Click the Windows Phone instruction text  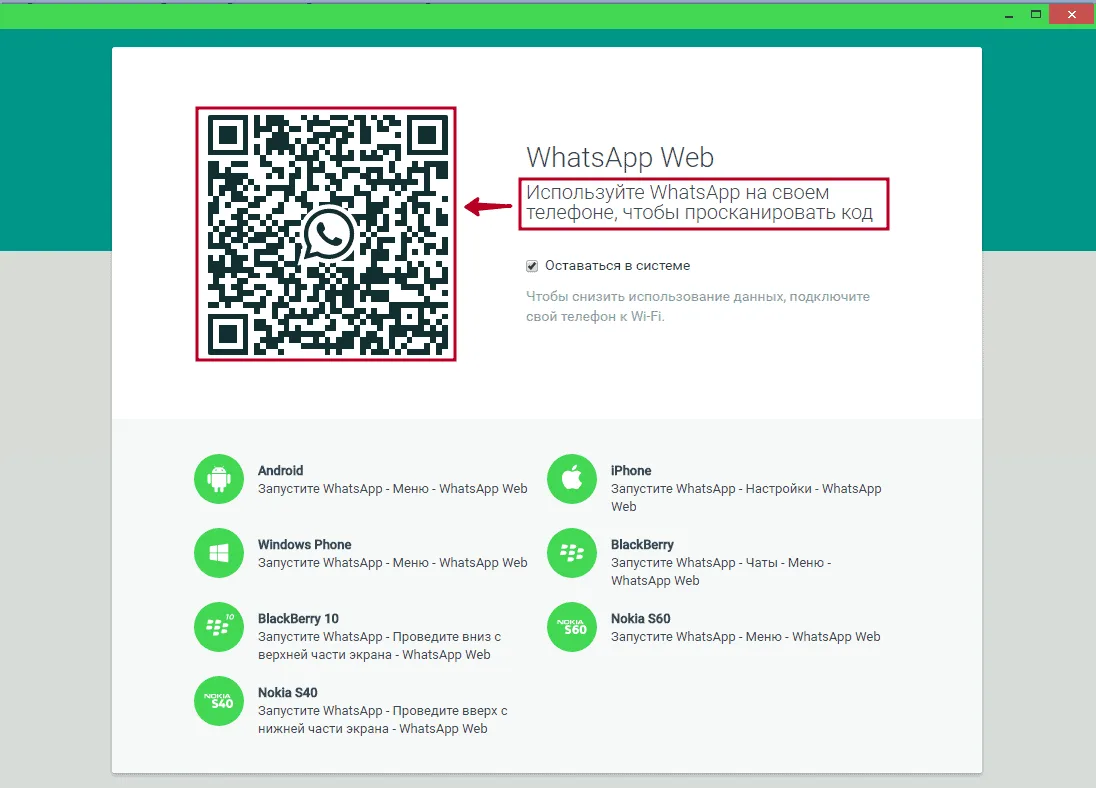coord(393,563)
